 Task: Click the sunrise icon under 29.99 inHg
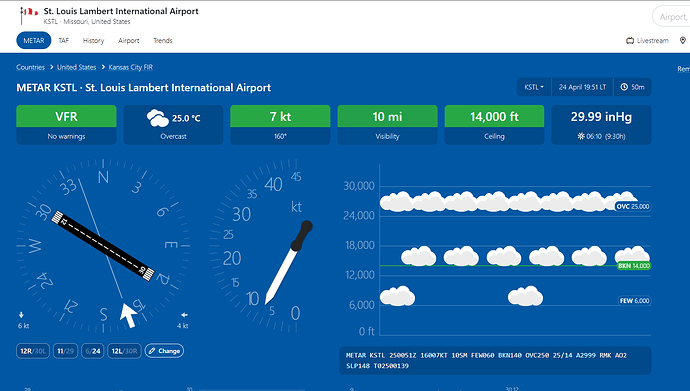point(581,136)
